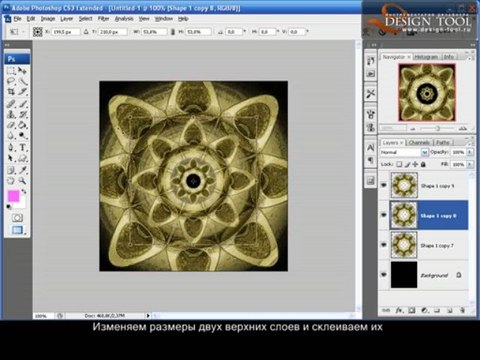
Task: Select the Crop tool
Action: [11, 91]
